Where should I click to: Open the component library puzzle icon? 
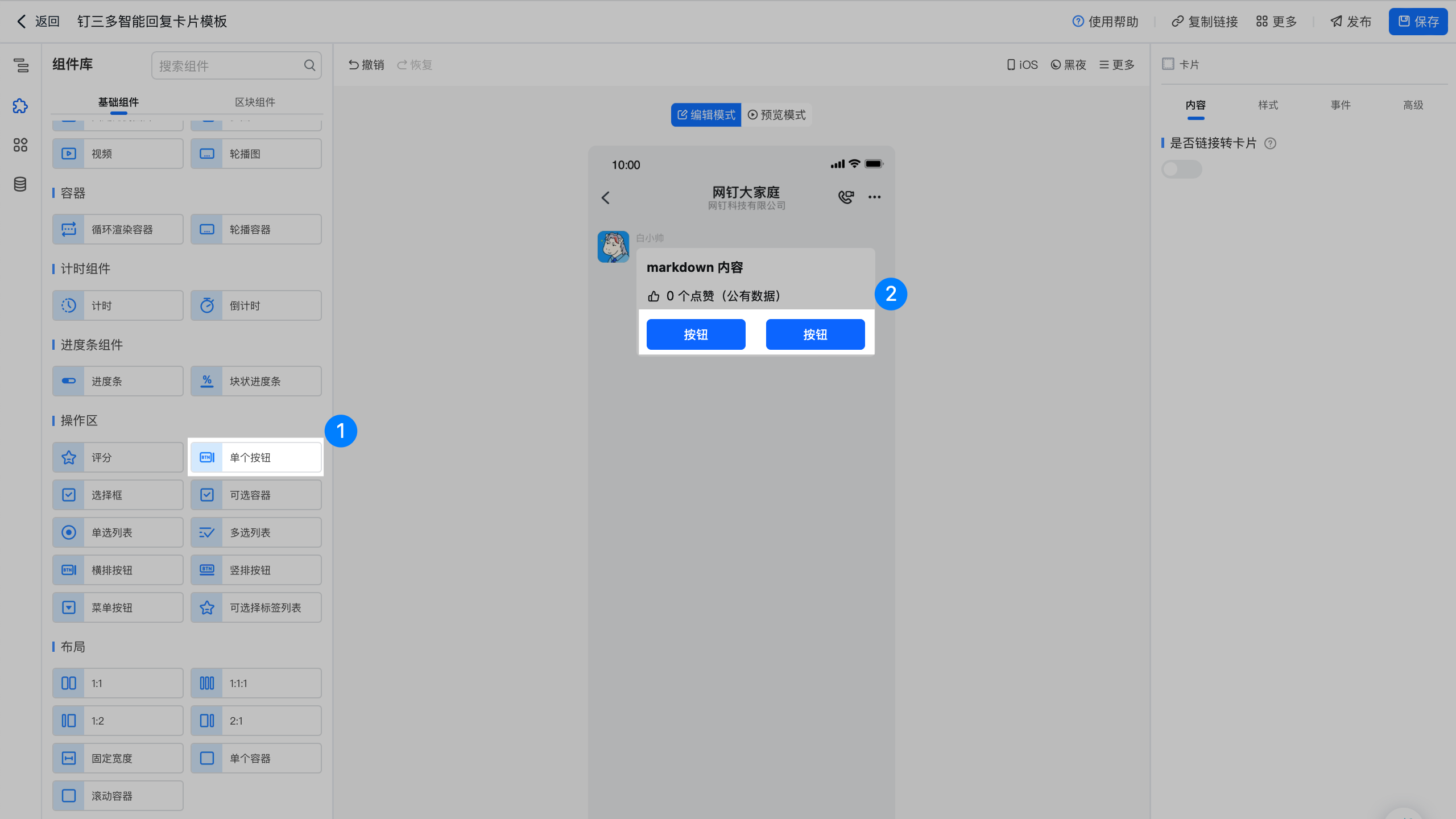point(20,106)
